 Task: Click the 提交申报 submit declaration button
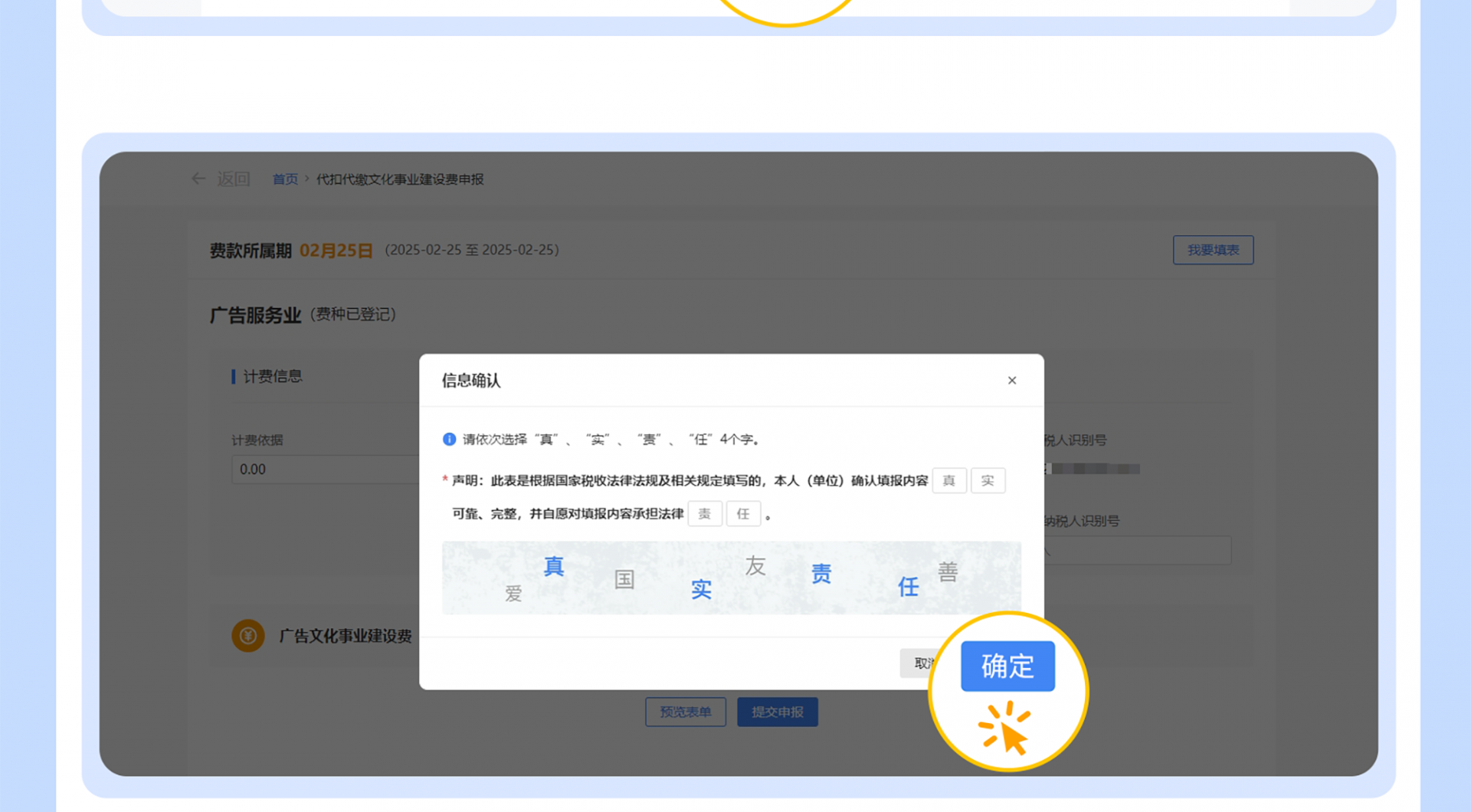777,712
